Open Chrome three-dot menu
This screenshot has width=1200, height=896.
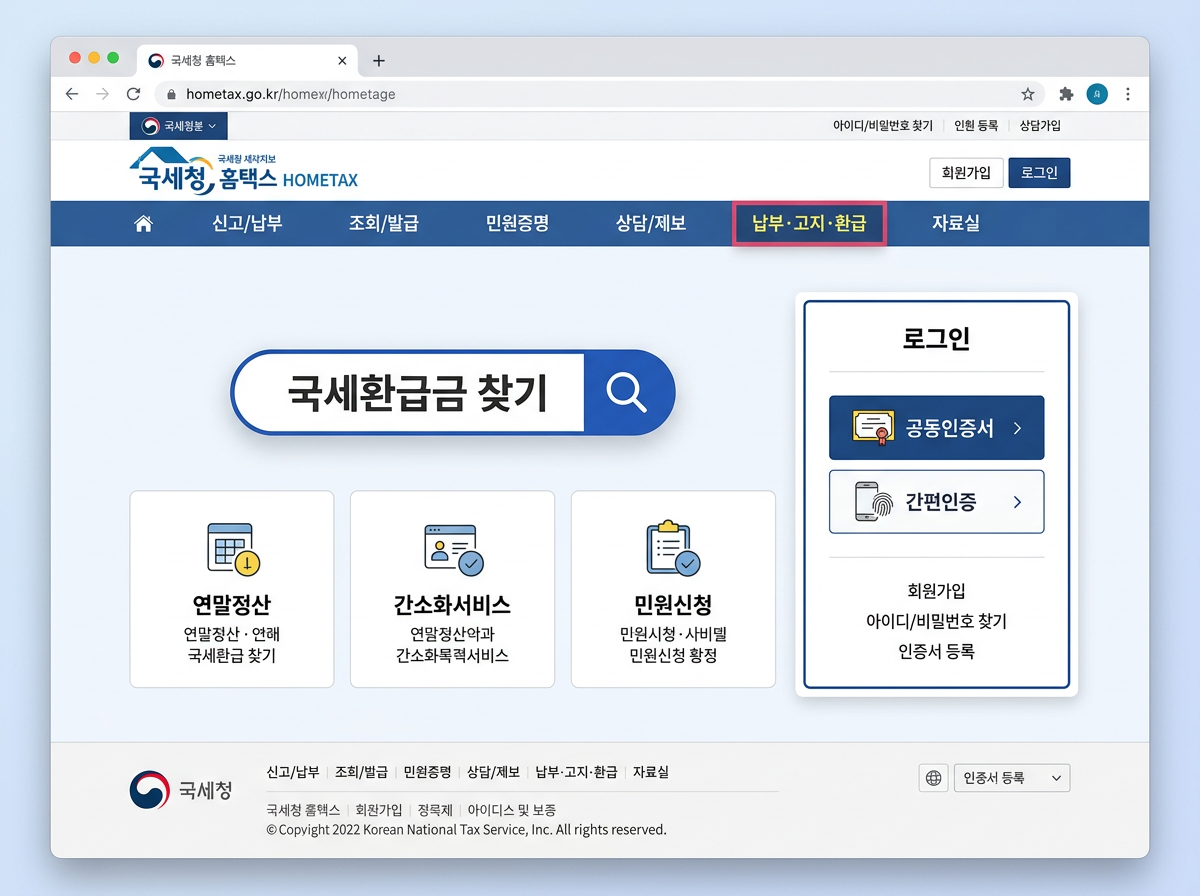1128,94
